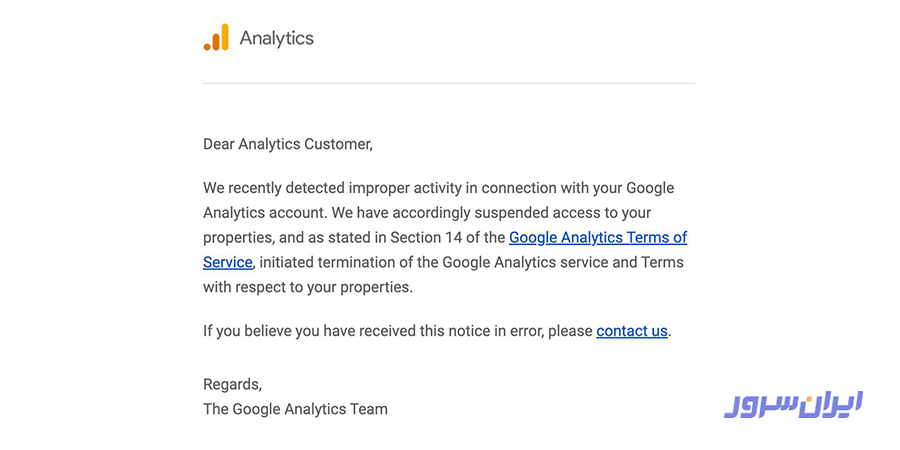This screenshot has height=450, width=900.
Task: Open the contact us link
Action: click(x=632, y=331)
